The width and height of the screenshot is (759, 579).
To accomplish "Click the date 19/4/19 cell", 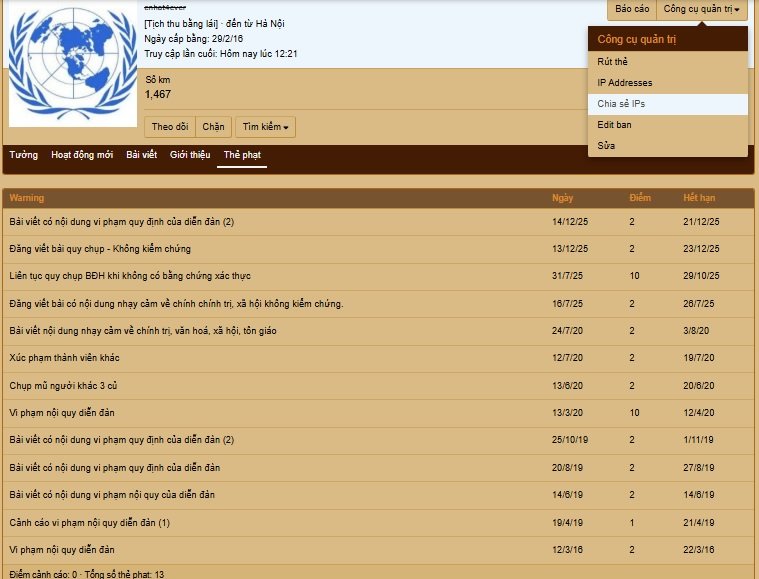I will click(x=567, y=523).
